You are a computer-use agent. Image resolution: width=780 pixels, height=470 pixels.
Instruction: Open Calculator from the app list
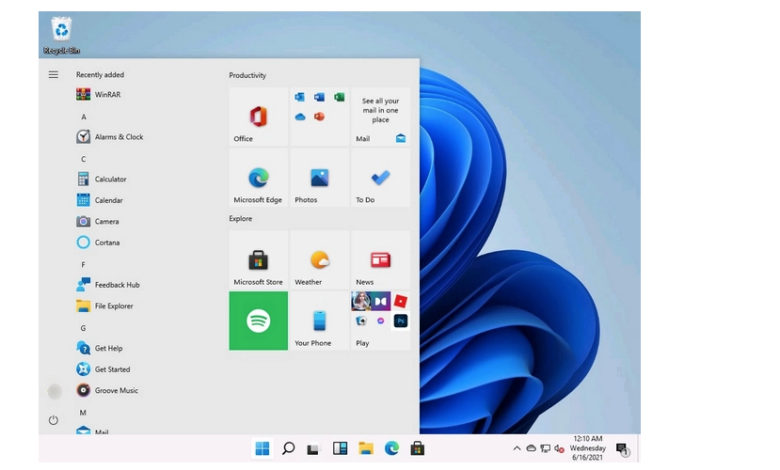[x=110, y=179]
